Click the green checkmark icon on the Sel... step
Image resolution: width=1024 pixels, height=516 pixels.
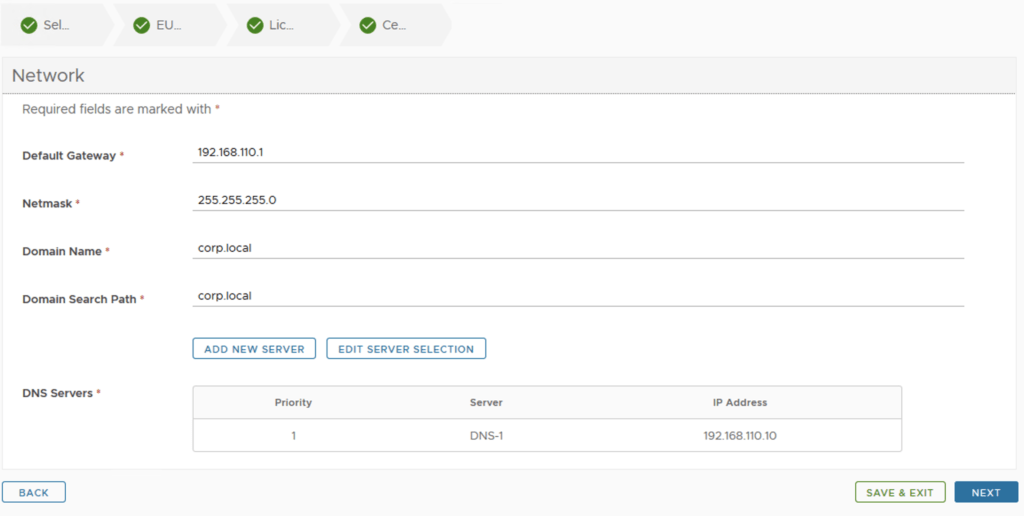pos(29,25)
